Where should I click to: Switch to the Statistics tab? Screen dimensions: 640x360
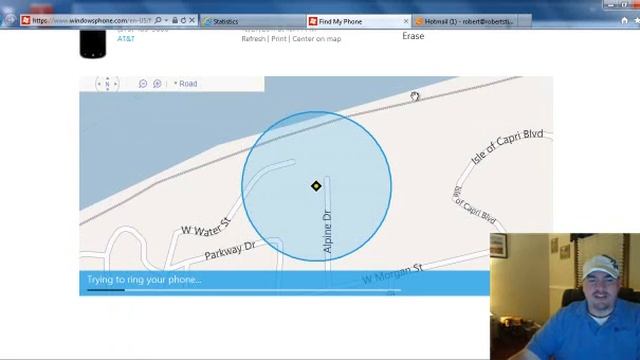[x=253, y=21]
